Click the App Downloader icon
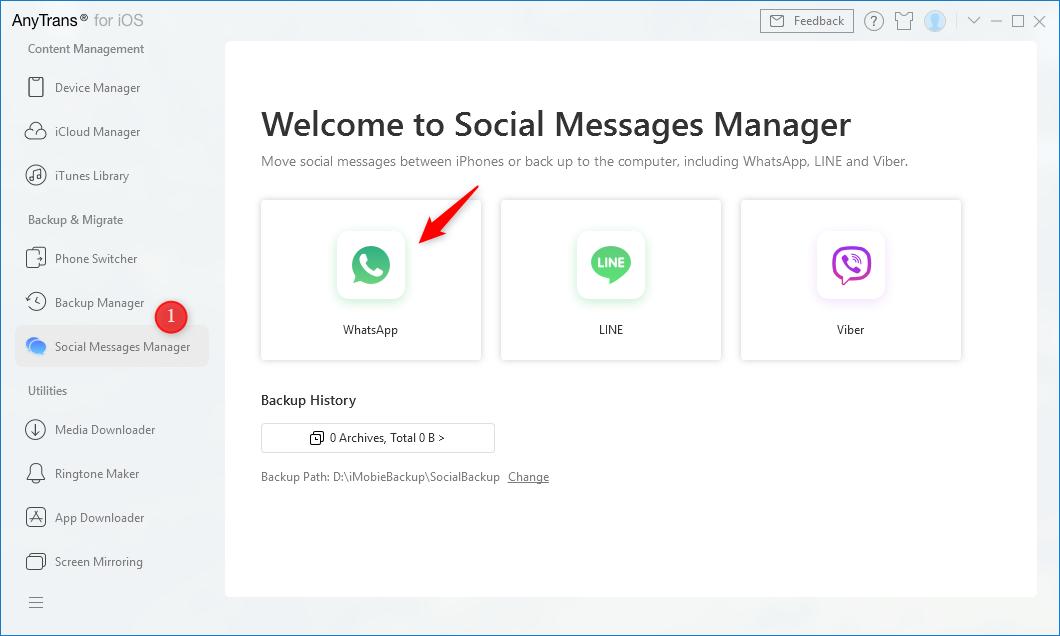The height and width of the screenshot is (636, 1060). 36,517
